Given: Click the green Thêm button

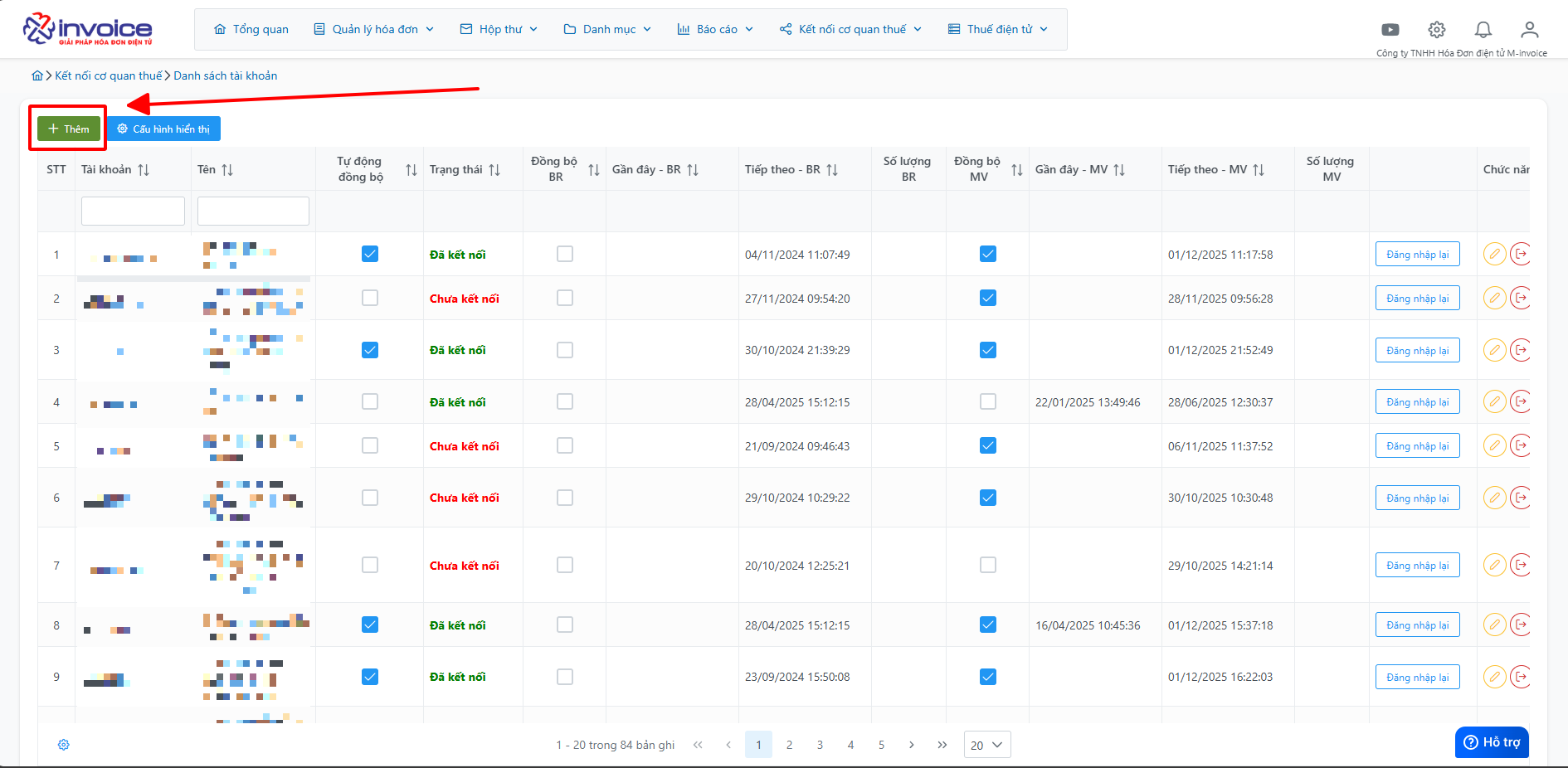Looking at the screenshot, I should [69, 129].
